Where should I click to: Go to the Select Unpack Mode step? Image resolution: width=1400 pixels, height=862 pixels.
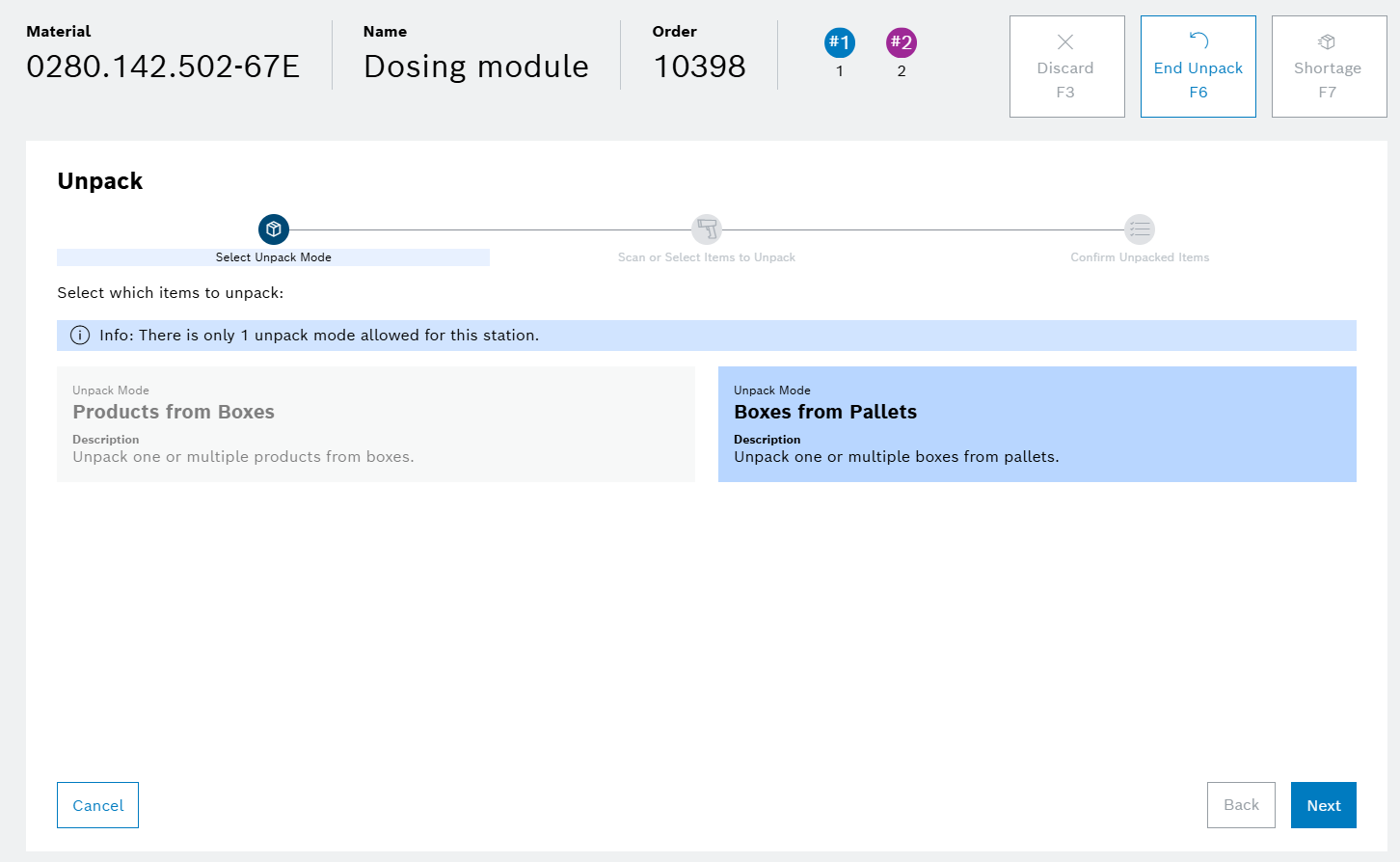pyautogui.click(x=274, y=257)
